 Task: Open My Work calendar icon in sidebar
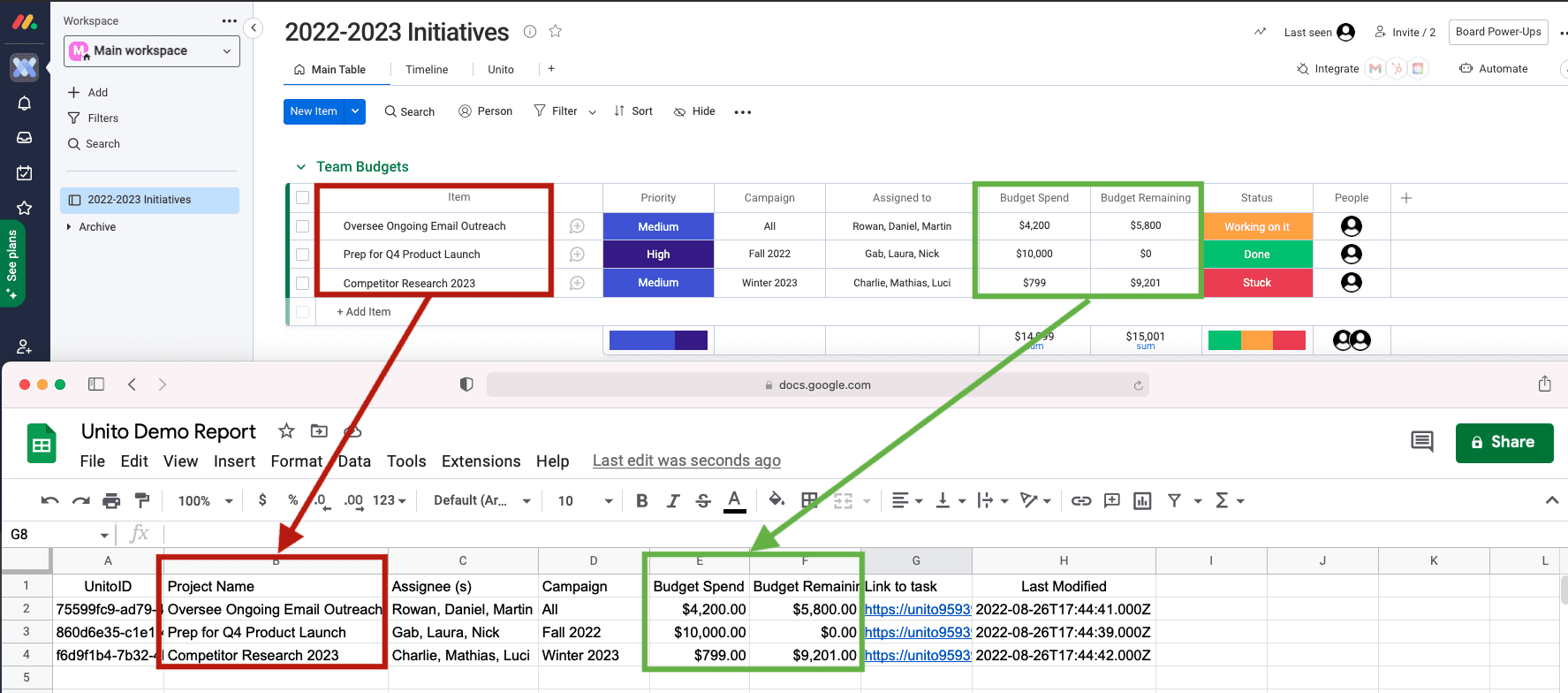[x=25, y=173]
